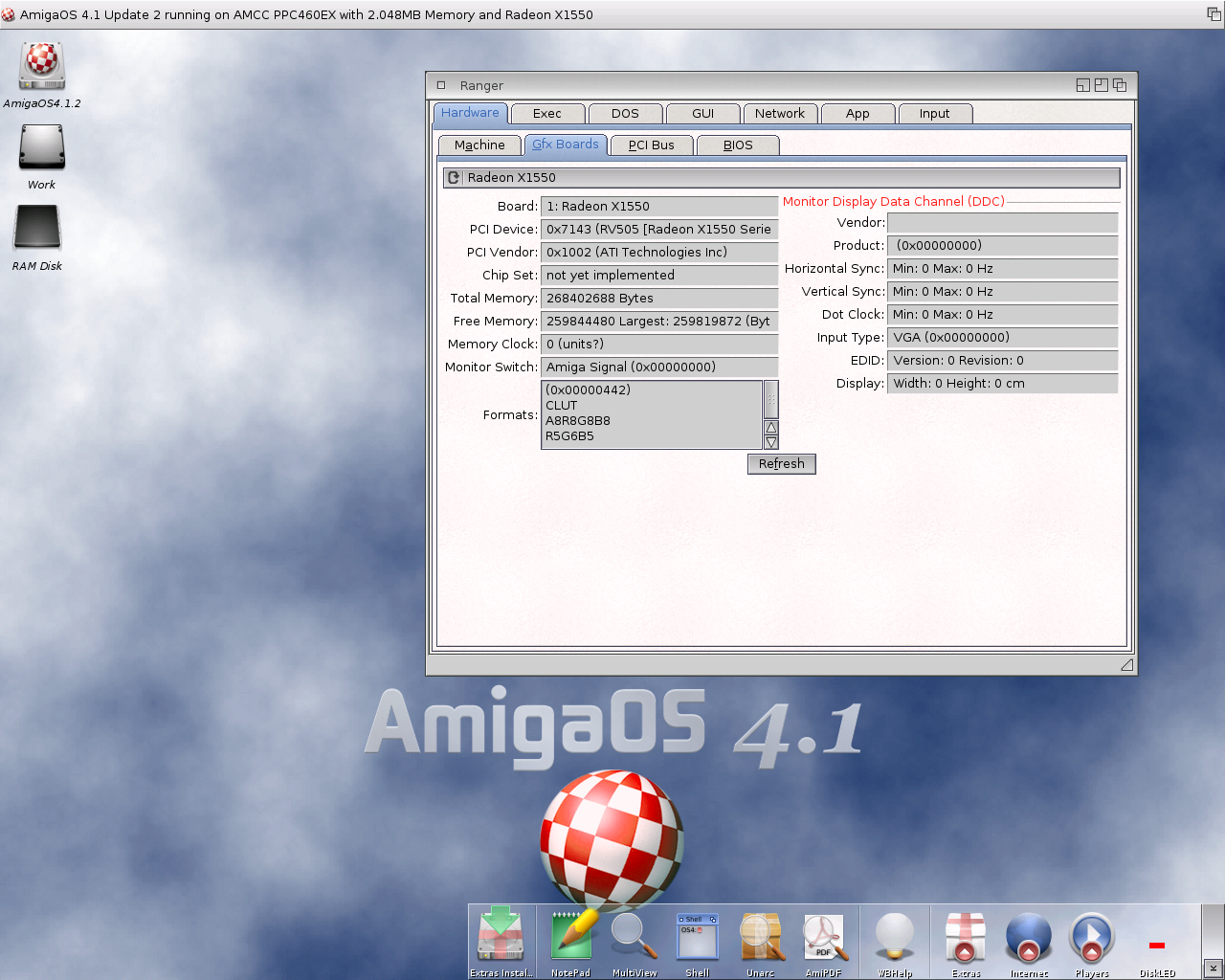Close the Ranger window
The image size is (1225, 980).
pyautogui.click(x=441, y=85)
